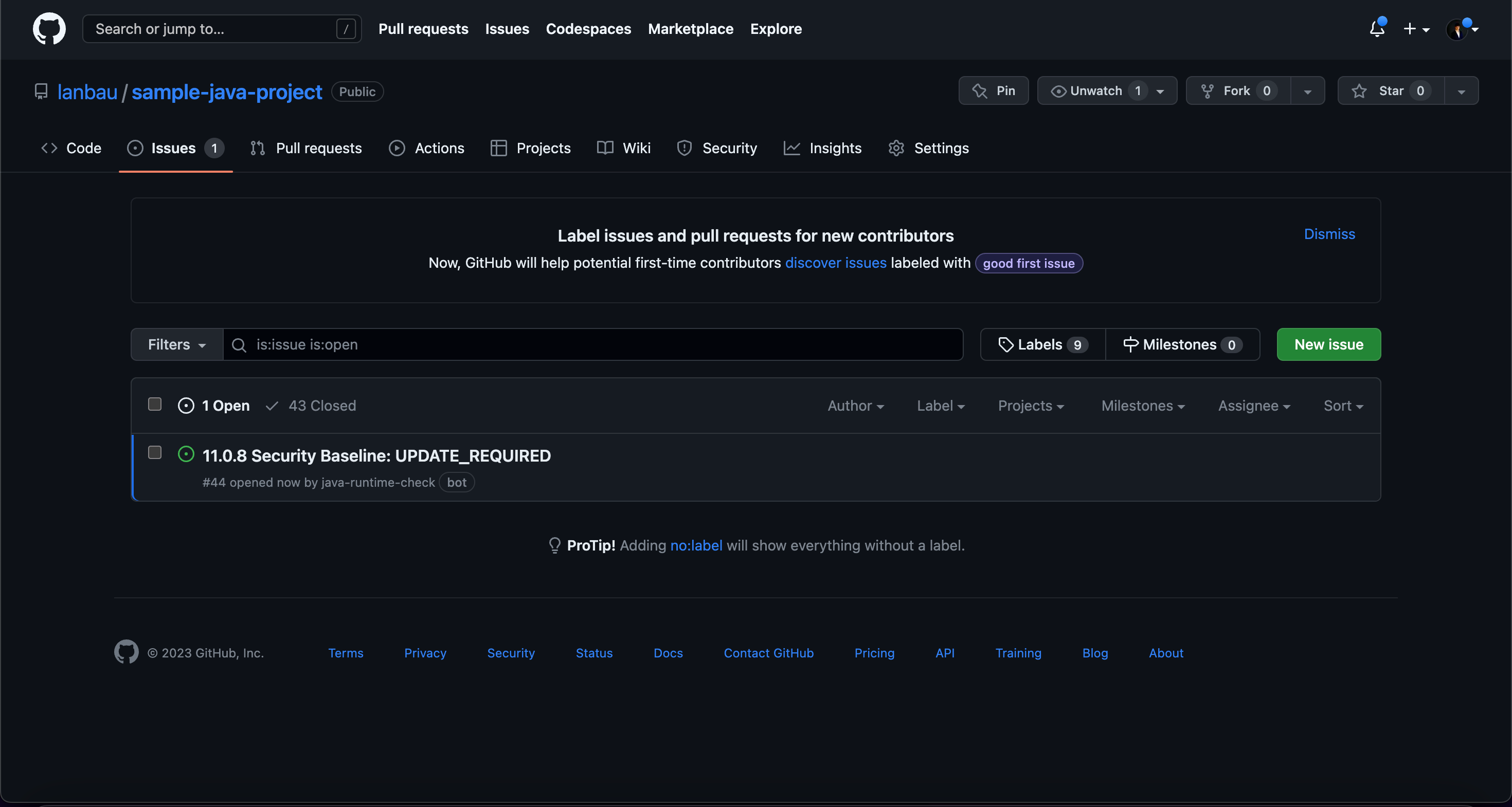Open the Labels 9 button

coord(1043,344)
